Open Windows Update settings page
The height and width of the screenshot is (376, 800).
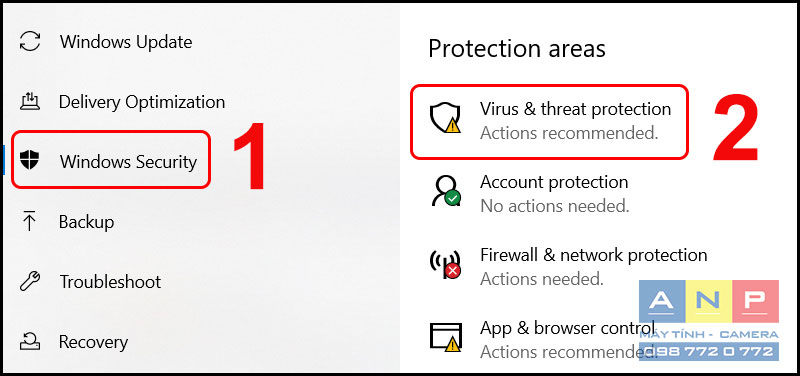tap(126, 42)
